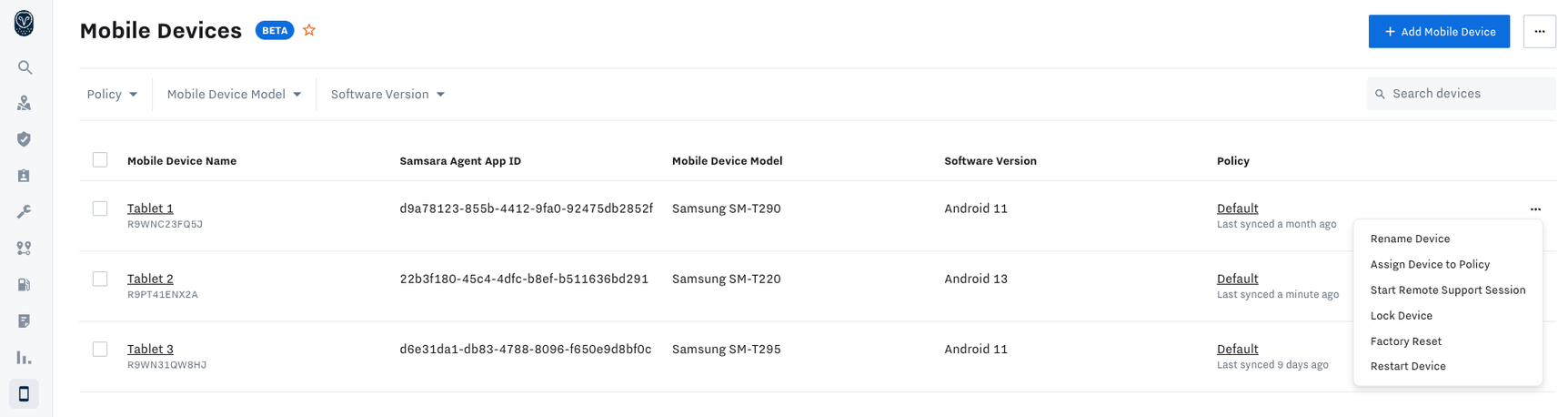The height and width of the screenshot is (417, 1568).
Task: Select Start Remote Support Session
Action: pos(1447,290)
